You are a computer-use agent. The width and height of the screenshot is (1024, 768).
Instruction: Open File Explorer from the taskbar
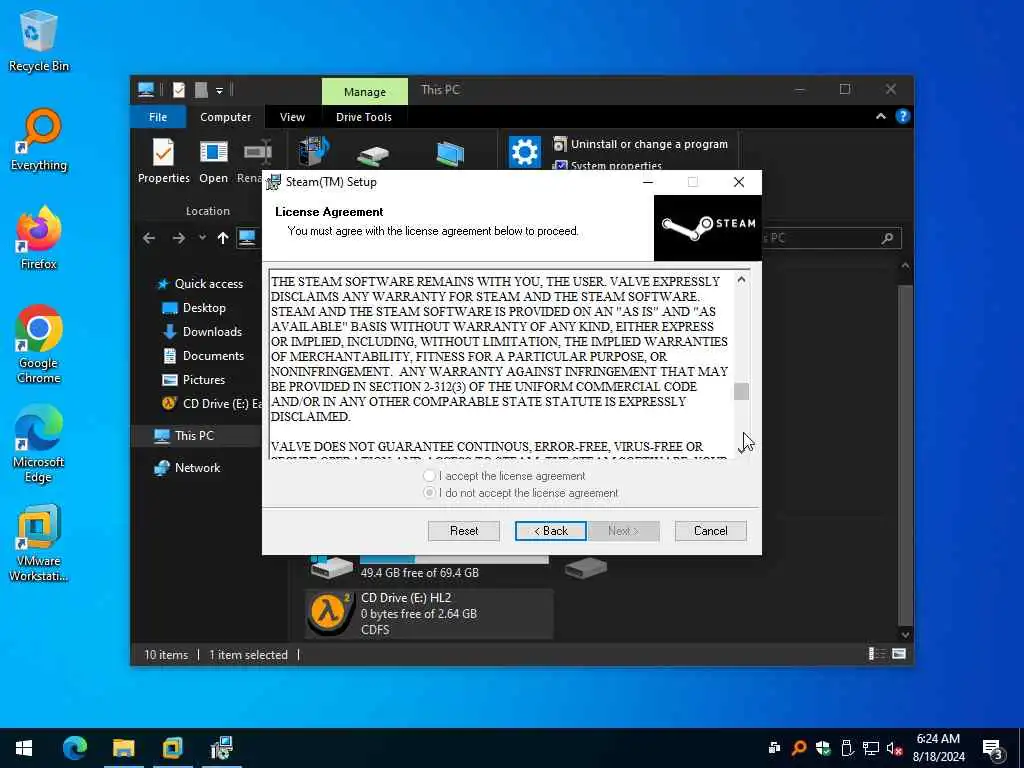tap(123, 748)
